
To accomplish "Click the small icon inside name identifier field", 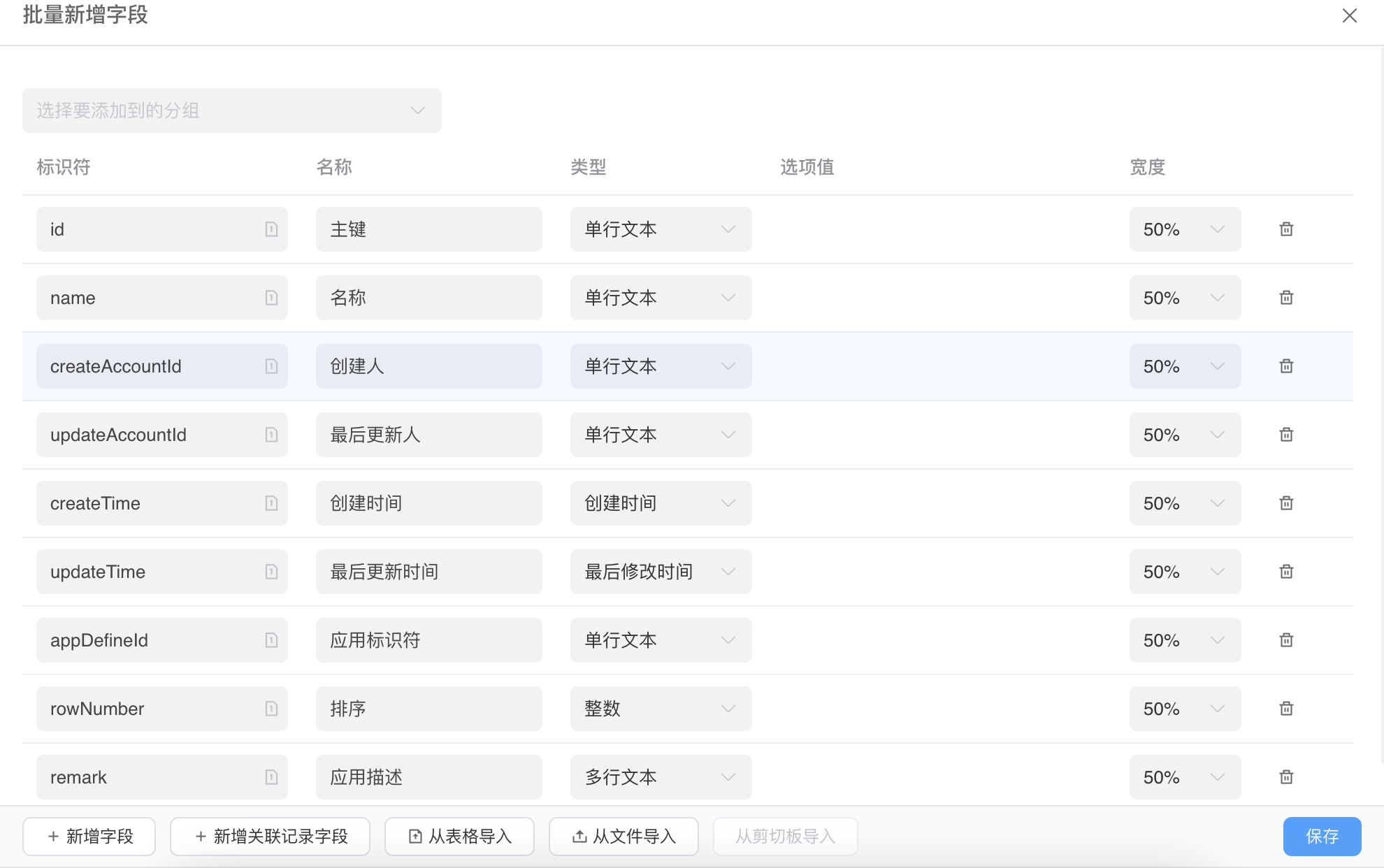I will (271, 298).
